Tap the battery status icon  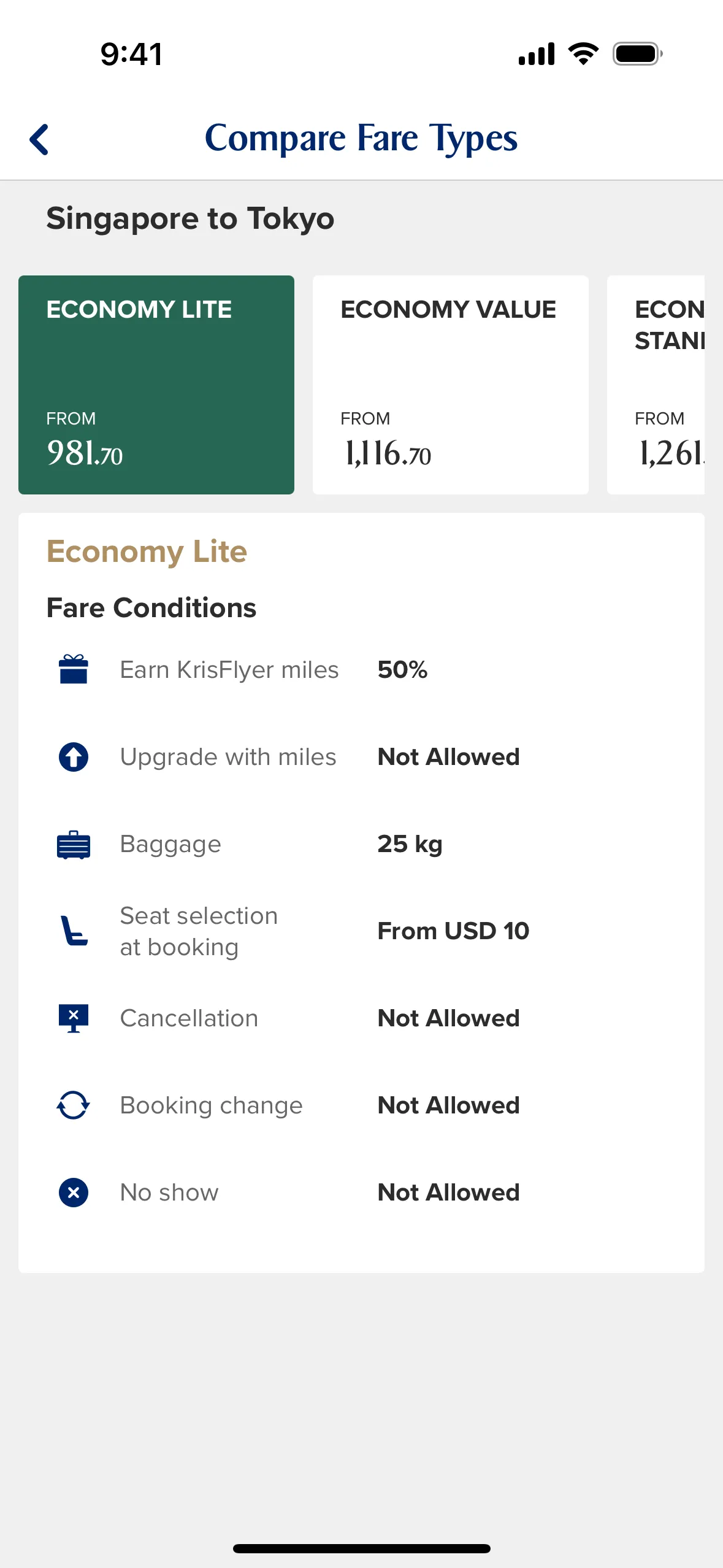pos(638,54)
